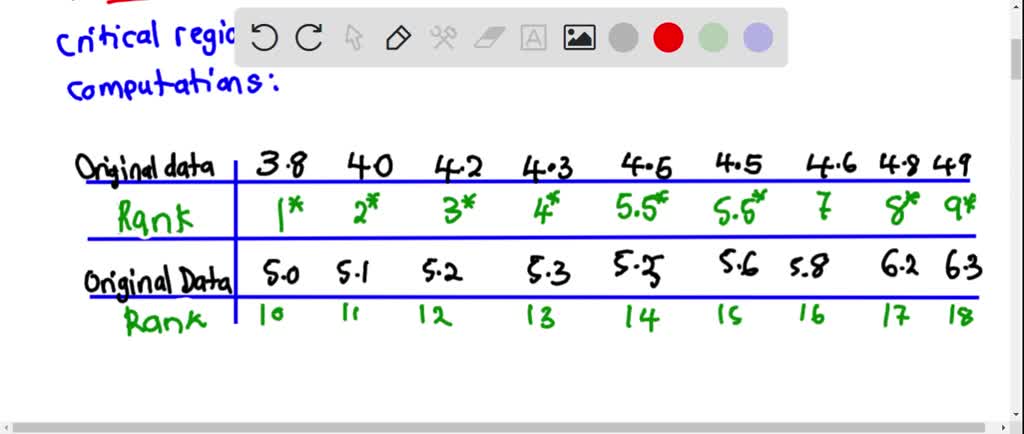
Task: Click the handwritten value 5.1
Action: coord(353,273)
